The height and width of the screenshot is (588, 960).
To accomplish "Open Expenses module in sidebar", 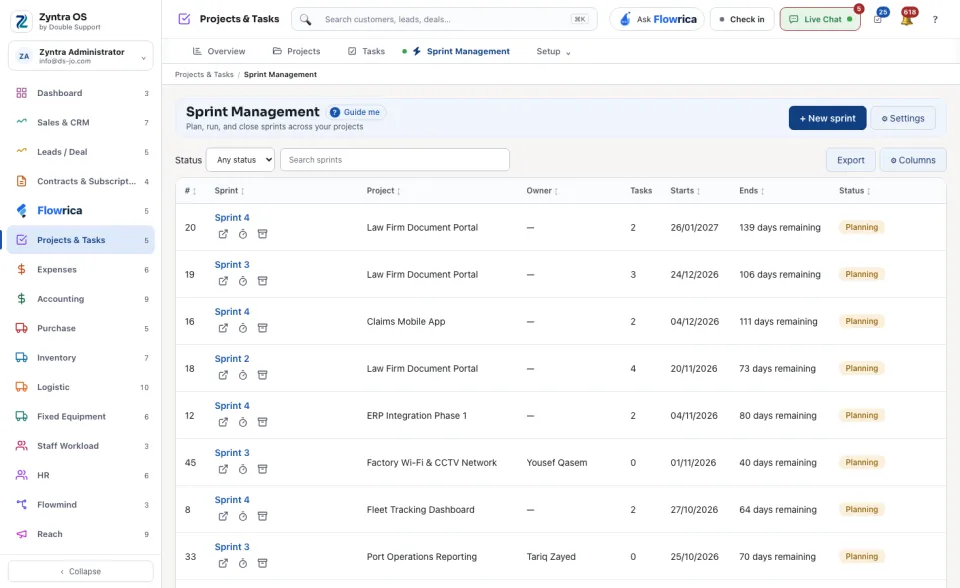I will tap(81, 270).
